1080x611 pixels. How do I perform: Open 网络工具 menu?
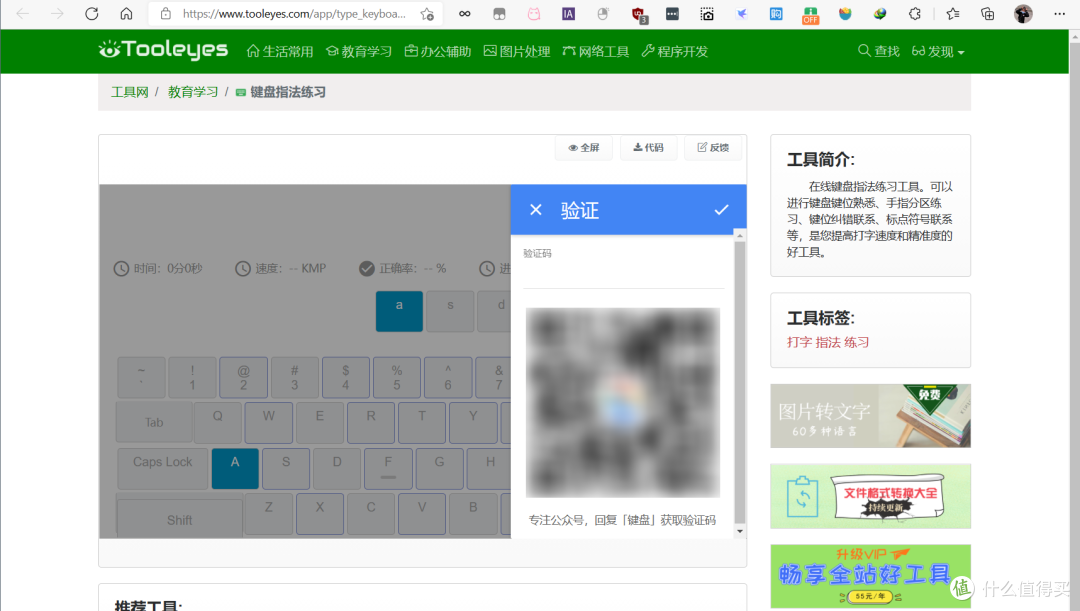coord(596,52)
